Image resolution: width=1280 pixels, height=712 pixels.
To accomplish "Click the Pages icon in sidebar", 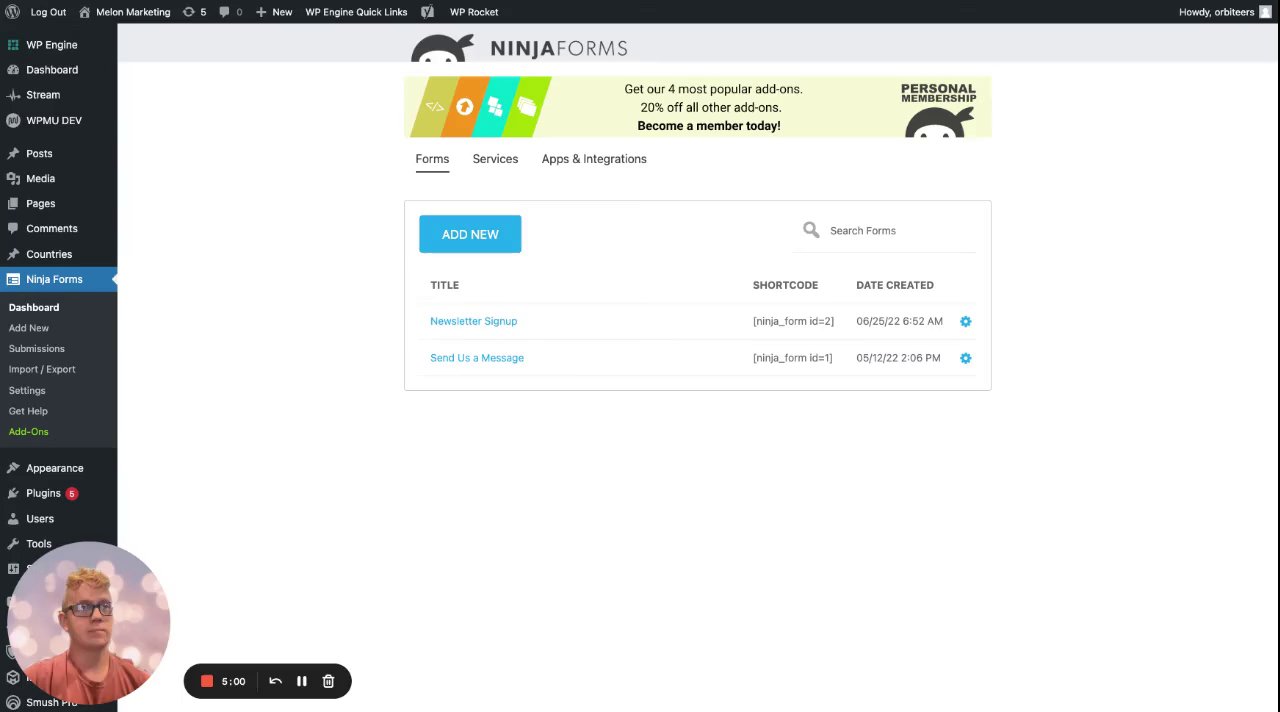I will pos(13,203).
